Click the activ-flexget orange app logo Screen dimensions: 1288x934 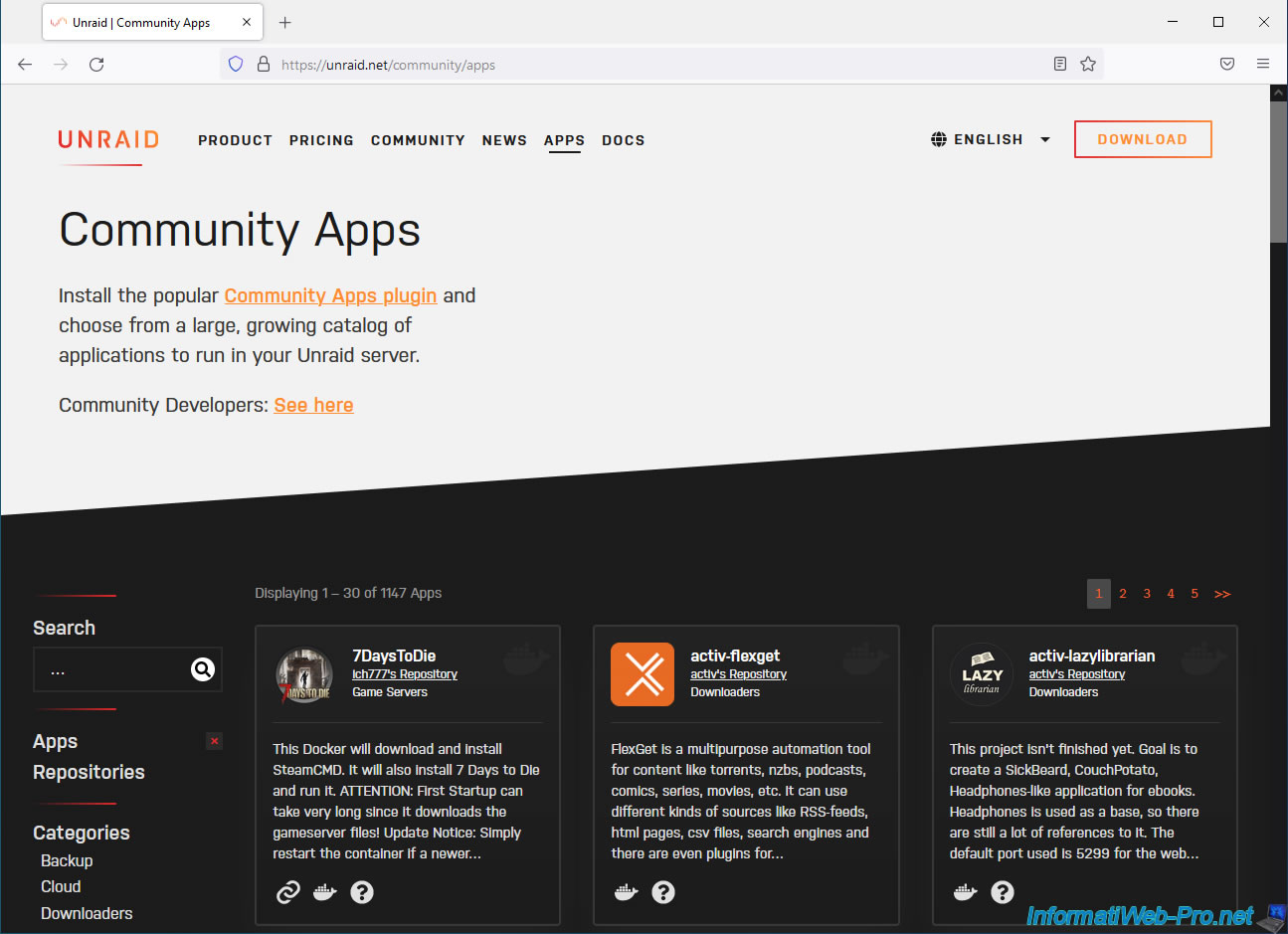point(643,674)
